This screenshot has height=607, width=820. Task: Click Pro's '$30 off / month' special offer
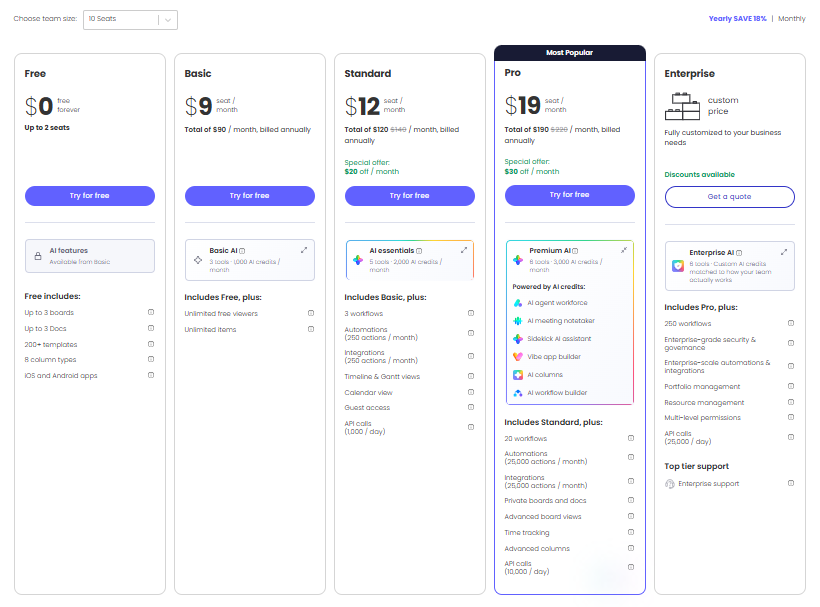click(x=532, y=171)
